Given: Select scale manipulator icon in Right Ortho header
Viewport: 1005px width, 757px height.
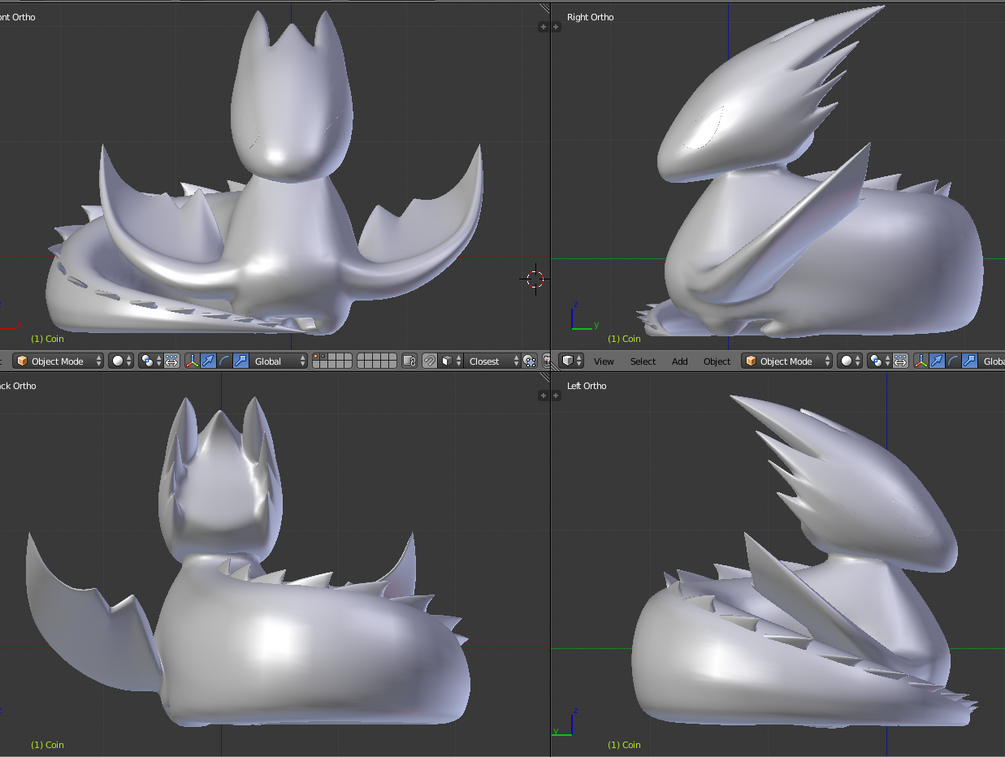Looking at the screenshot, I should (x=969, y=361).
